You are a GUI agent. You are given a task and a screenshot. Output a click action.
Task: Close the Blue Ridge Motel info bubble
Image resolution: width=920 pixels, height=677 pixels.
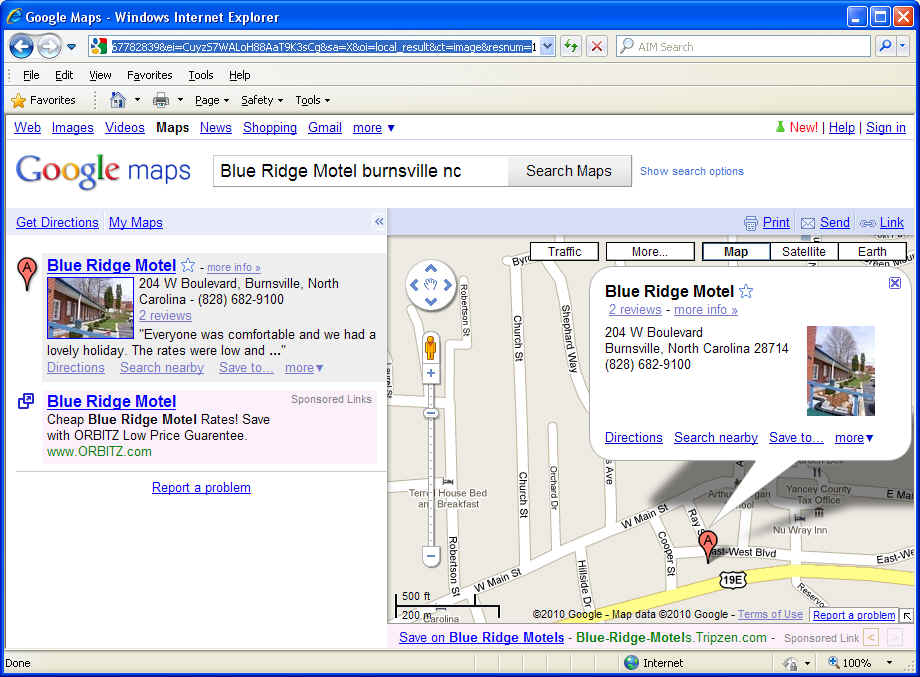(x=895, y=283)
